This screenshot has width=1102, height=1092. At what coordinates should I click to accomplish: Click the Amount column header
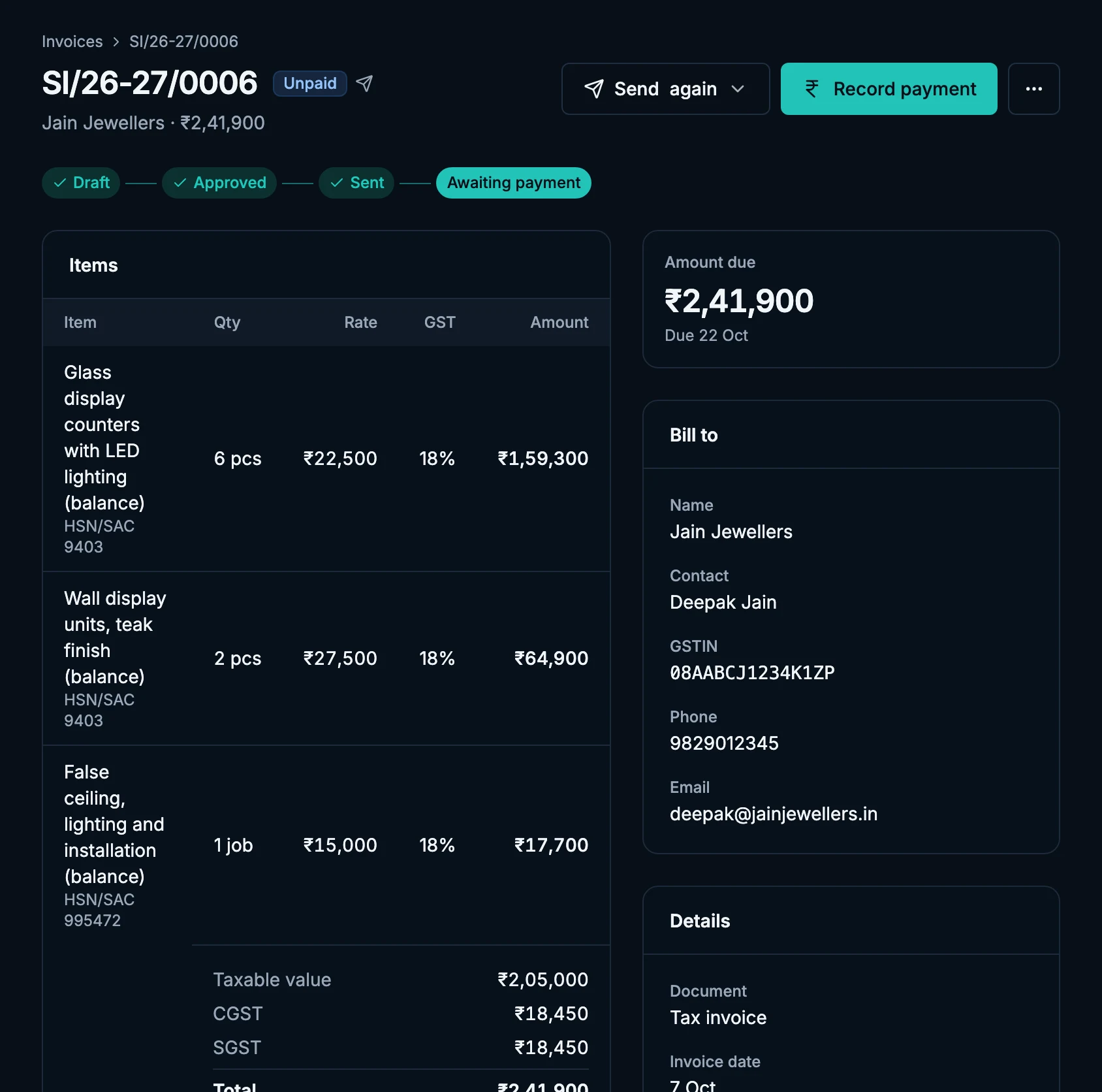click(559, 323)
